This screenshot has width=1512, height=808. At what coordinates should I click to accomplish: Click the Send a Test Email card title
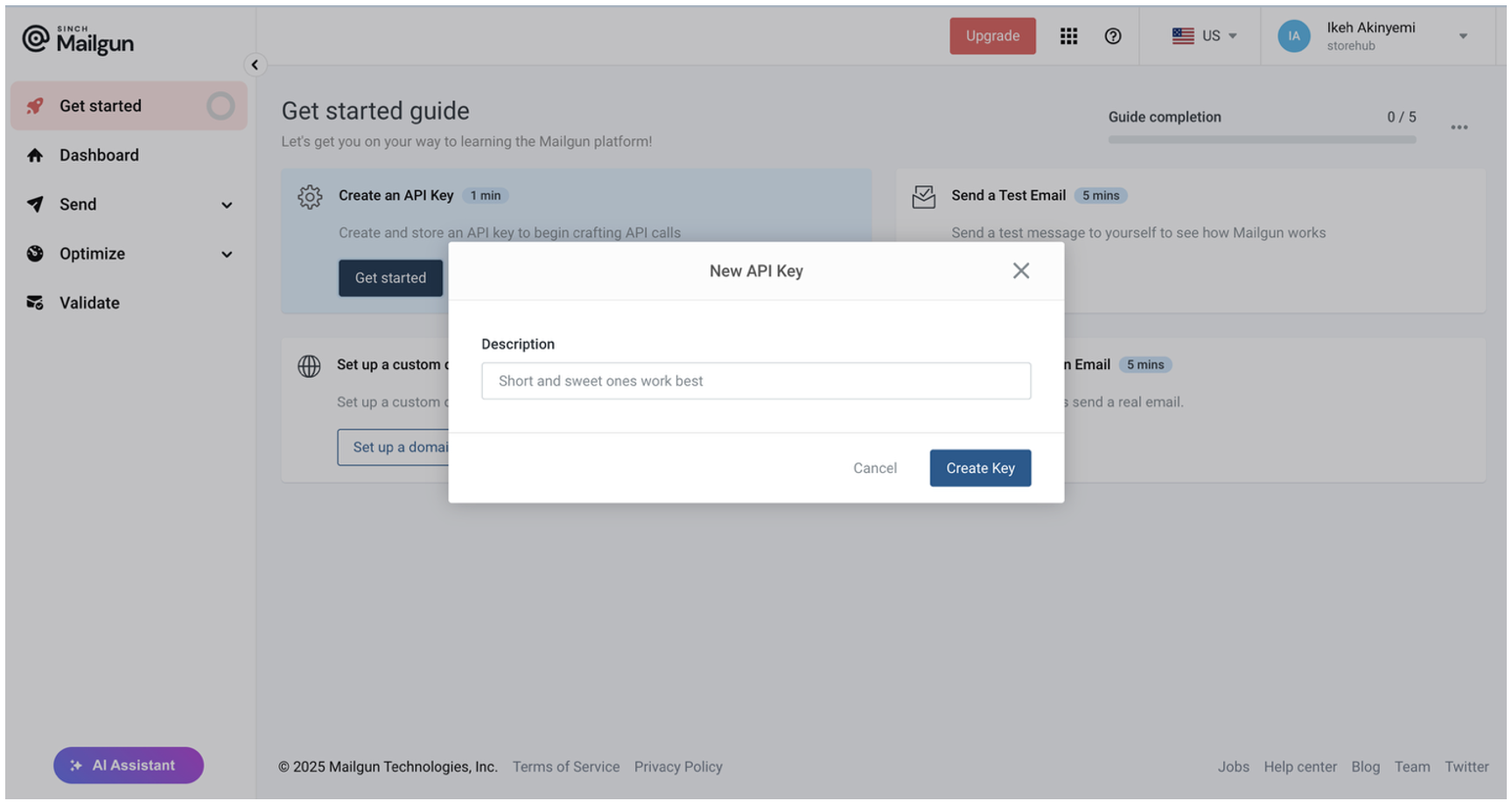tap(1008, 196)
